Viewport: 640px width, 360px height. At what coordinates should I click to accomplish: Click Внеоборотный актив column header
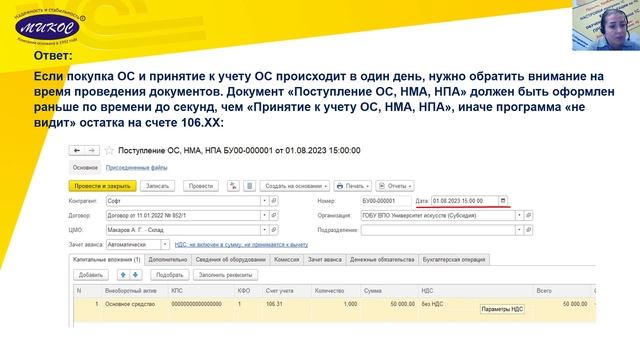click(131, 291)
